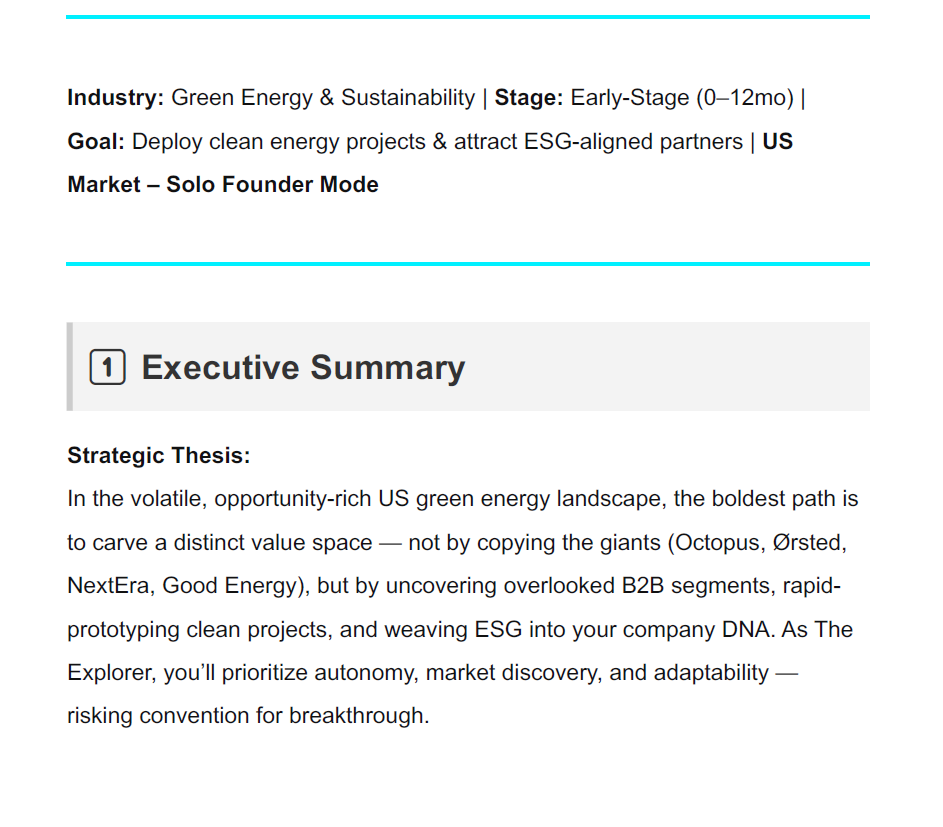Click the word breakthrough ending the paragraph
The height and width of the screenshot is (827, 943).
(357, 716)
